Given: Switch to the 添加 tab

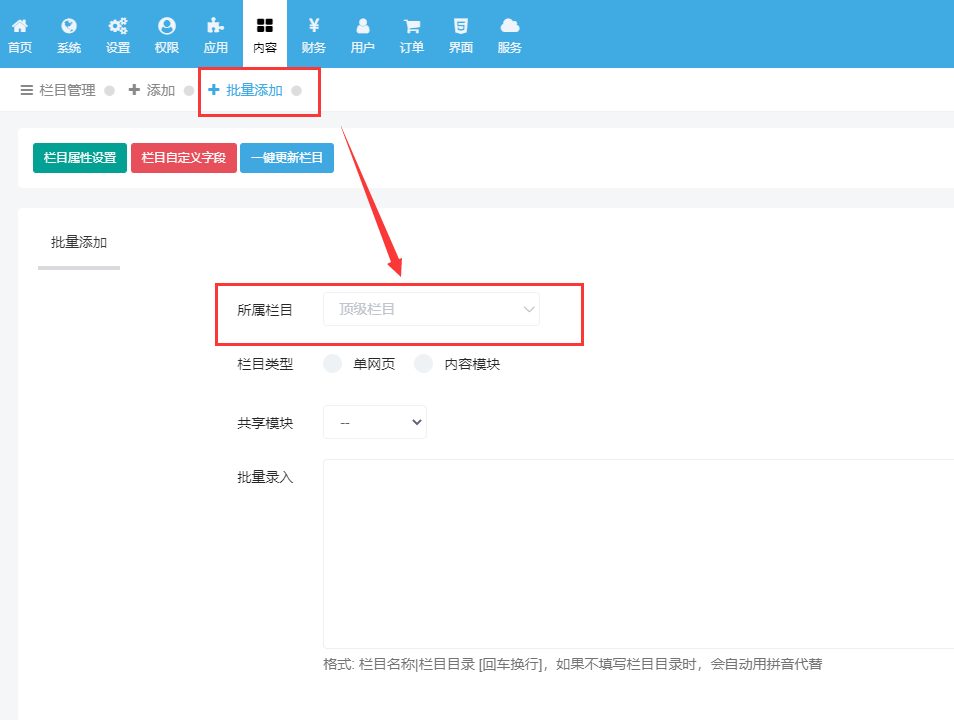Looking at the screenshot, I should tap(161, 90).
